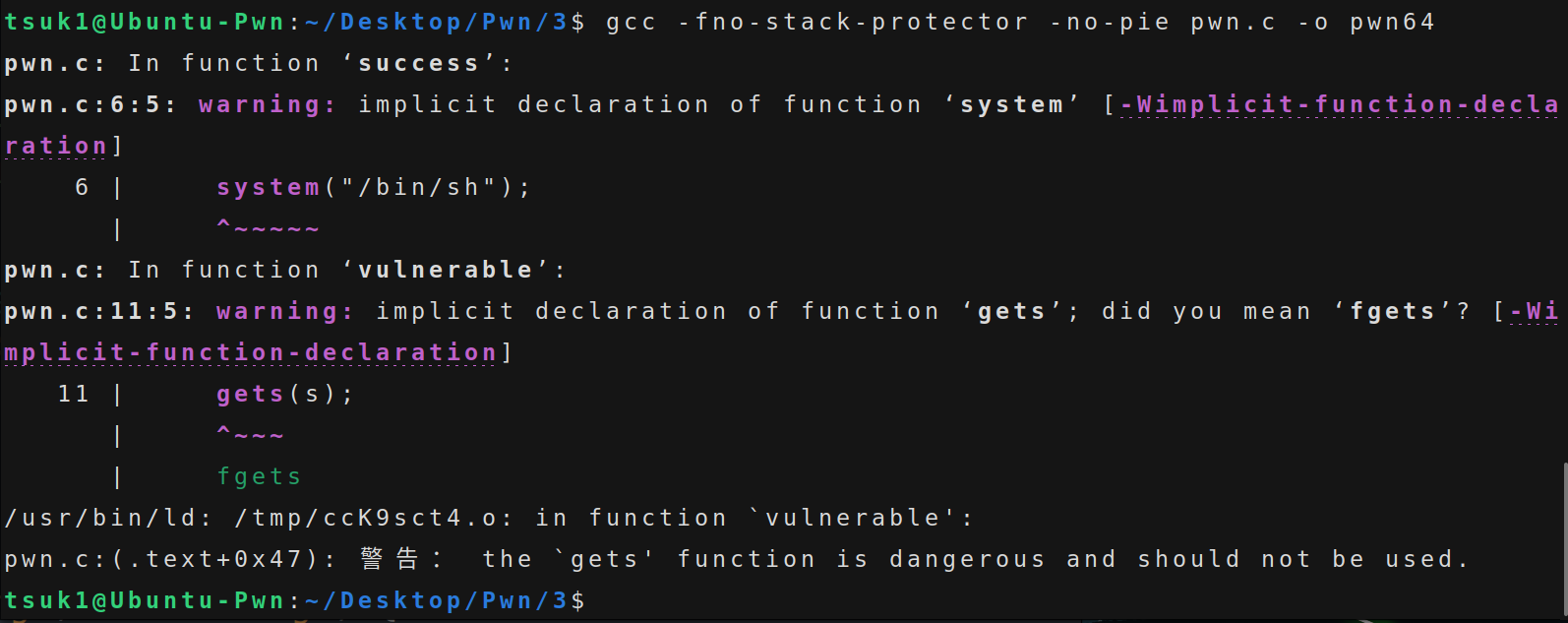This screenshot has height=623, width=1568.
Task: Click the system("/bin/sh"); code line
Action: point(374,188)
